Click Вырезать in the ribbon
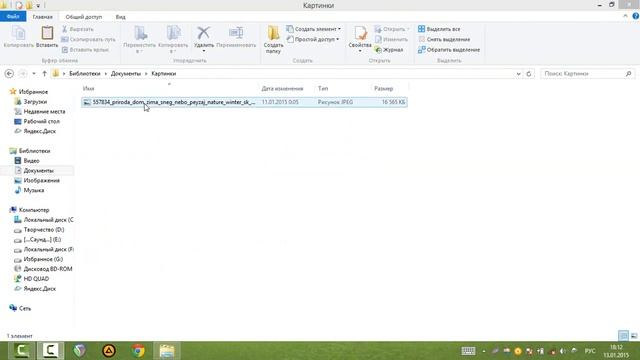 click(x=78, y=29)
